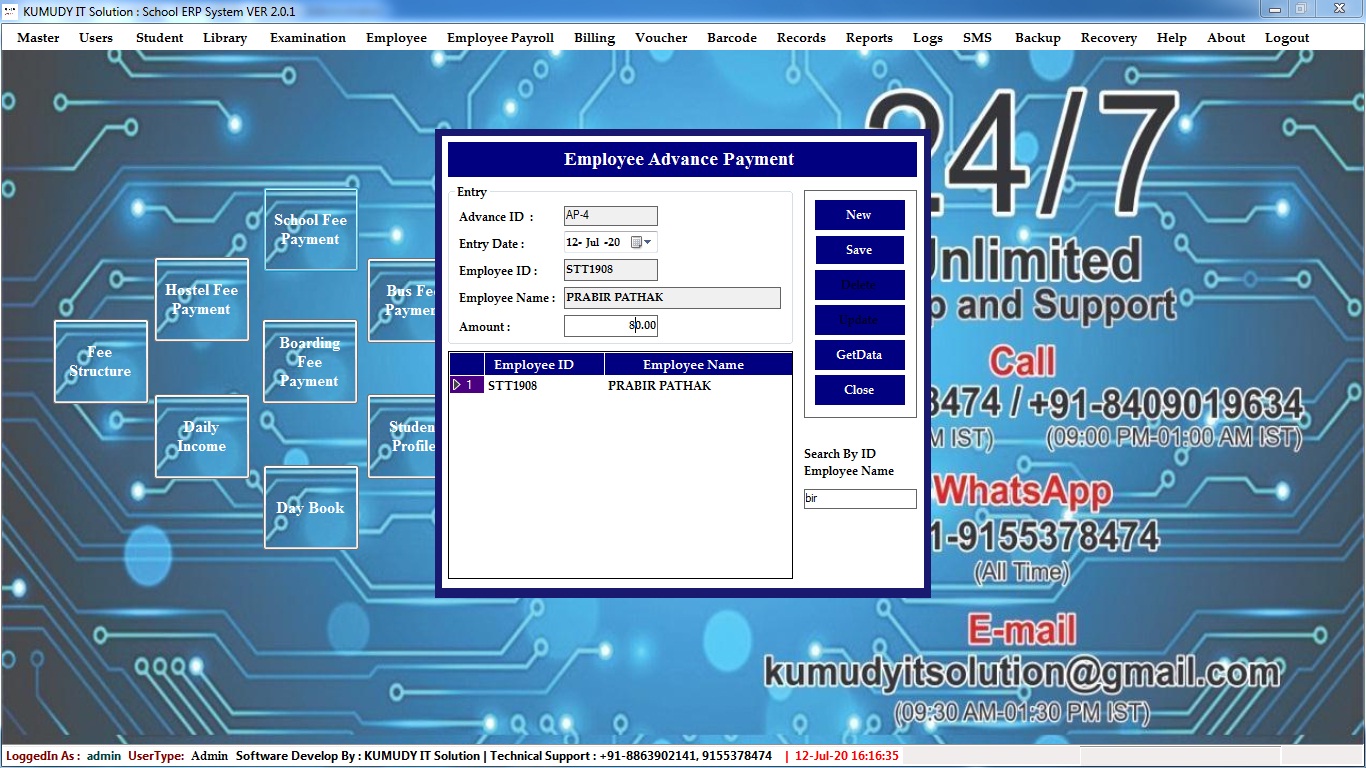1366x768 pixels.
Task: Close the Employee Advance Payment form
Action: 859,390
